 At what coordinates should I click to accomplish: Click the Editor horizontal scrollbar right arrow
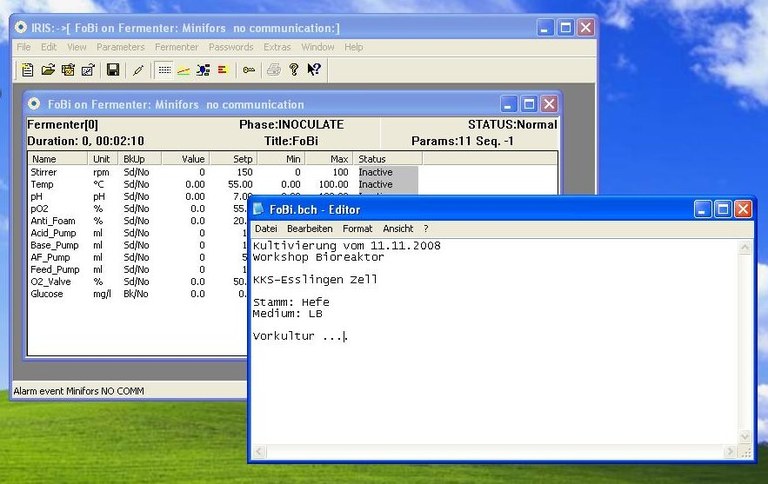click(730, 451)
